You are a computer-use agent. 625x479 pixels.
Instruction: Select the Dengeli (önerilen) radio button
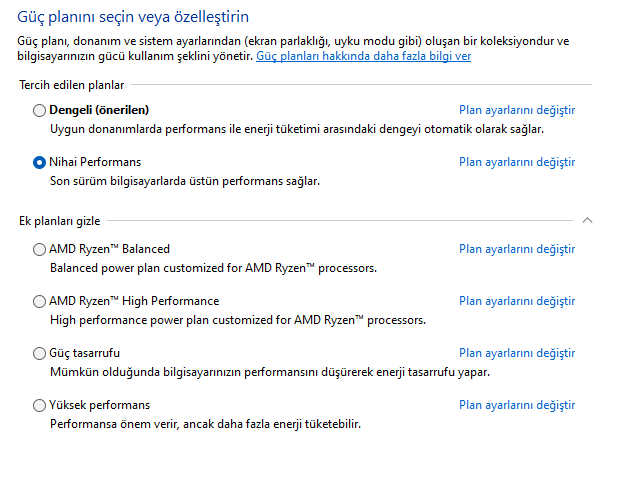coord(39,110)
